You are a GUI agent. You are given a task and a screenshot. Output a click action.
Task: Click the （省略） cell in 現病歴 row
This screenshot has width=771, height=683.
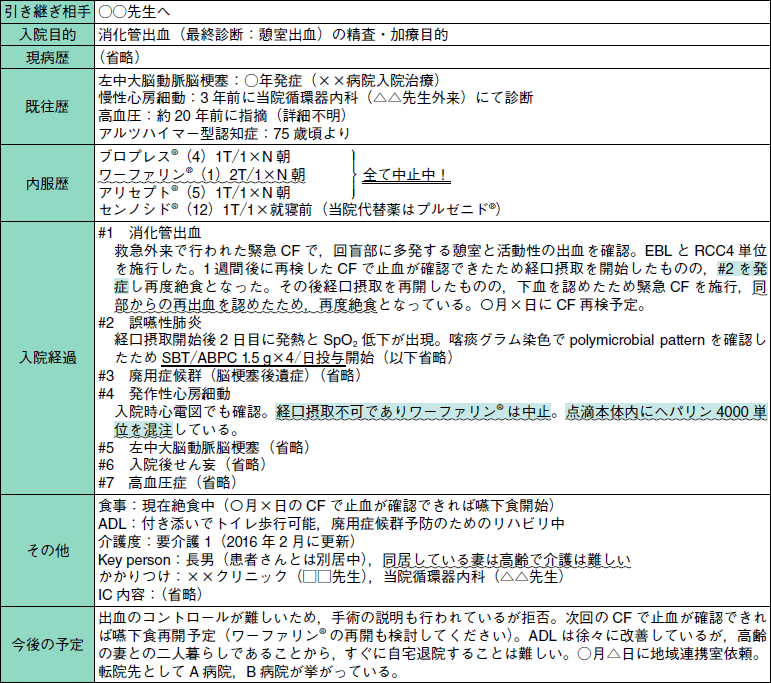pyautogui.click(x=119, y=58)
